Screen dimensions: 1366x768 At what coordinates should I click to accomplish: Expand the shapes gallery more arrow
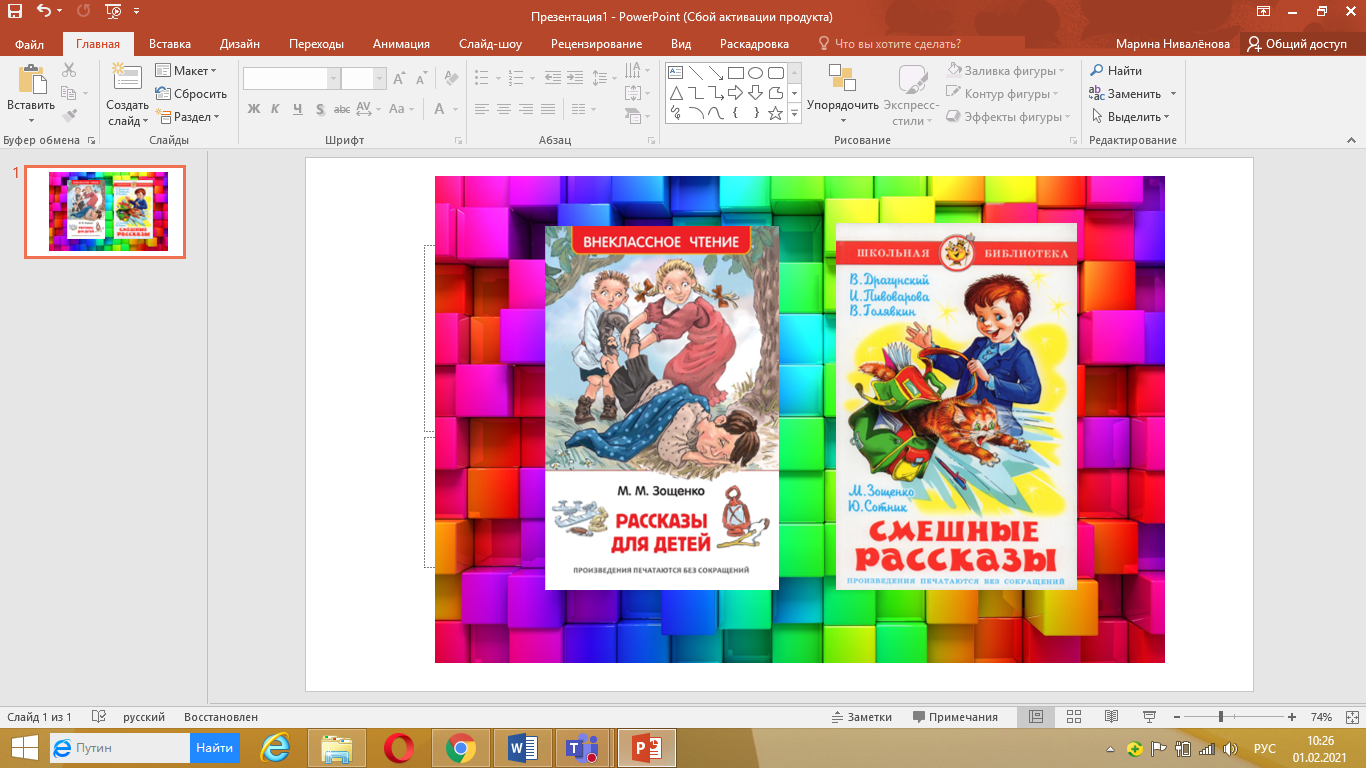pyautogui.click(x=795, y=114)
